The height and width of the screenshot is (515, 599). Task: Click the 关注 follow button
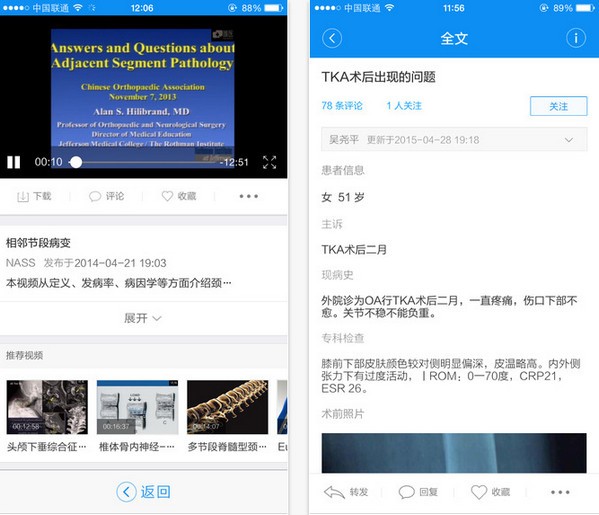pos(559,106)
